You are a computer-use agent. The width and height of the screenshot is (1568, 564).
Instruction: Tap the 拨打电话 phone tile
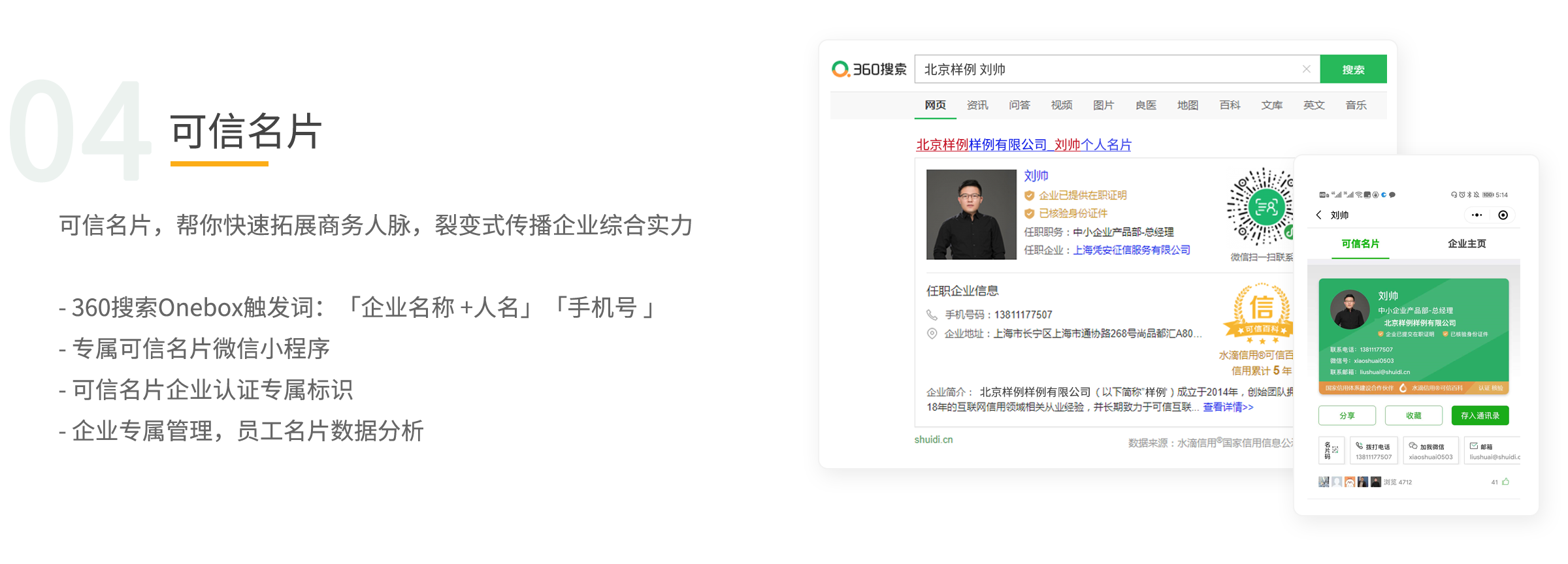(x=1373, y=450)
